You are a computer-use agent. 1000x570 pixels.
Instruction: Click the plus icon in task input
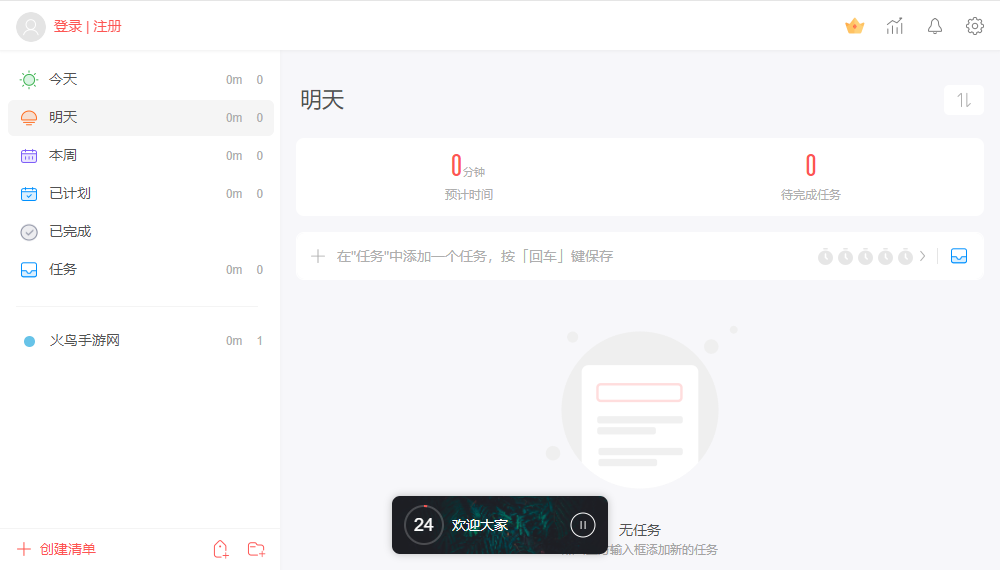pos(318,256)
